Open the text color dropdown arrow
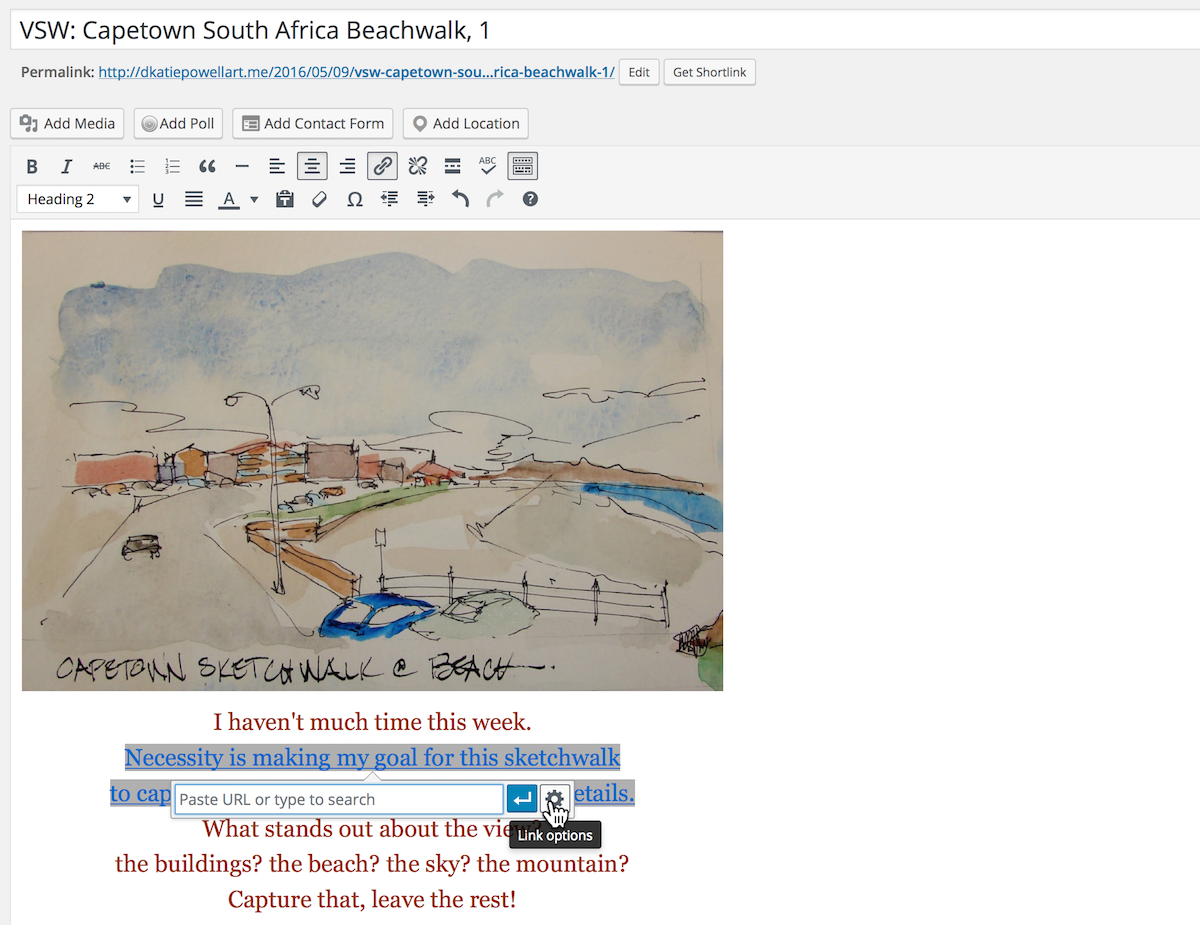This screenshot has height=925, width=1200. pos(254,199)
